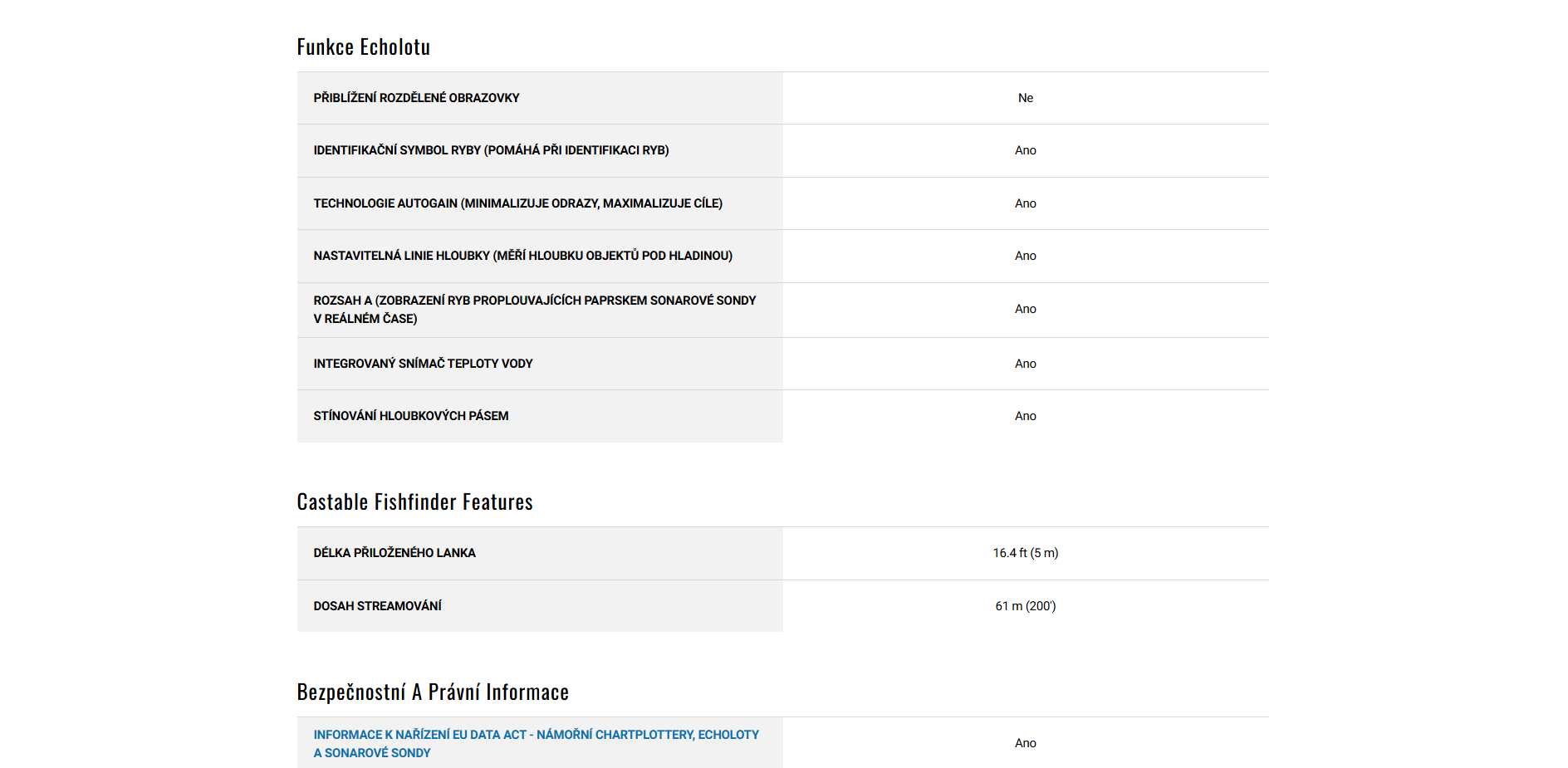
Task: Select the Přiblížení rozdělené obrazovky row label
Action: (416, 98)
